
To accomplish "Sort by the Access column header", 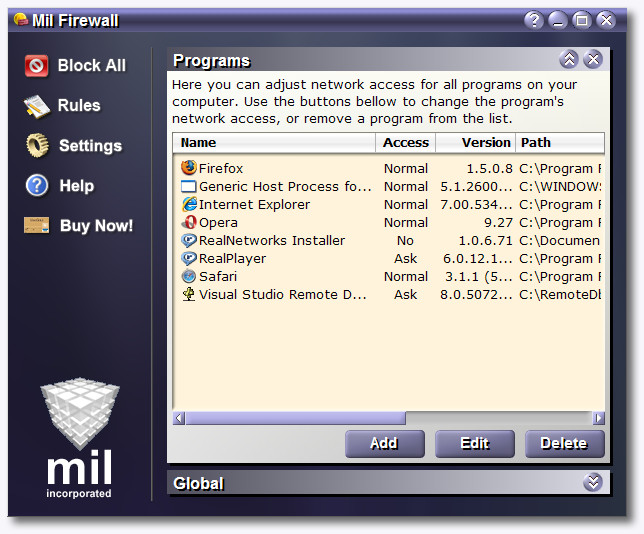I will (x=406, y=143).
